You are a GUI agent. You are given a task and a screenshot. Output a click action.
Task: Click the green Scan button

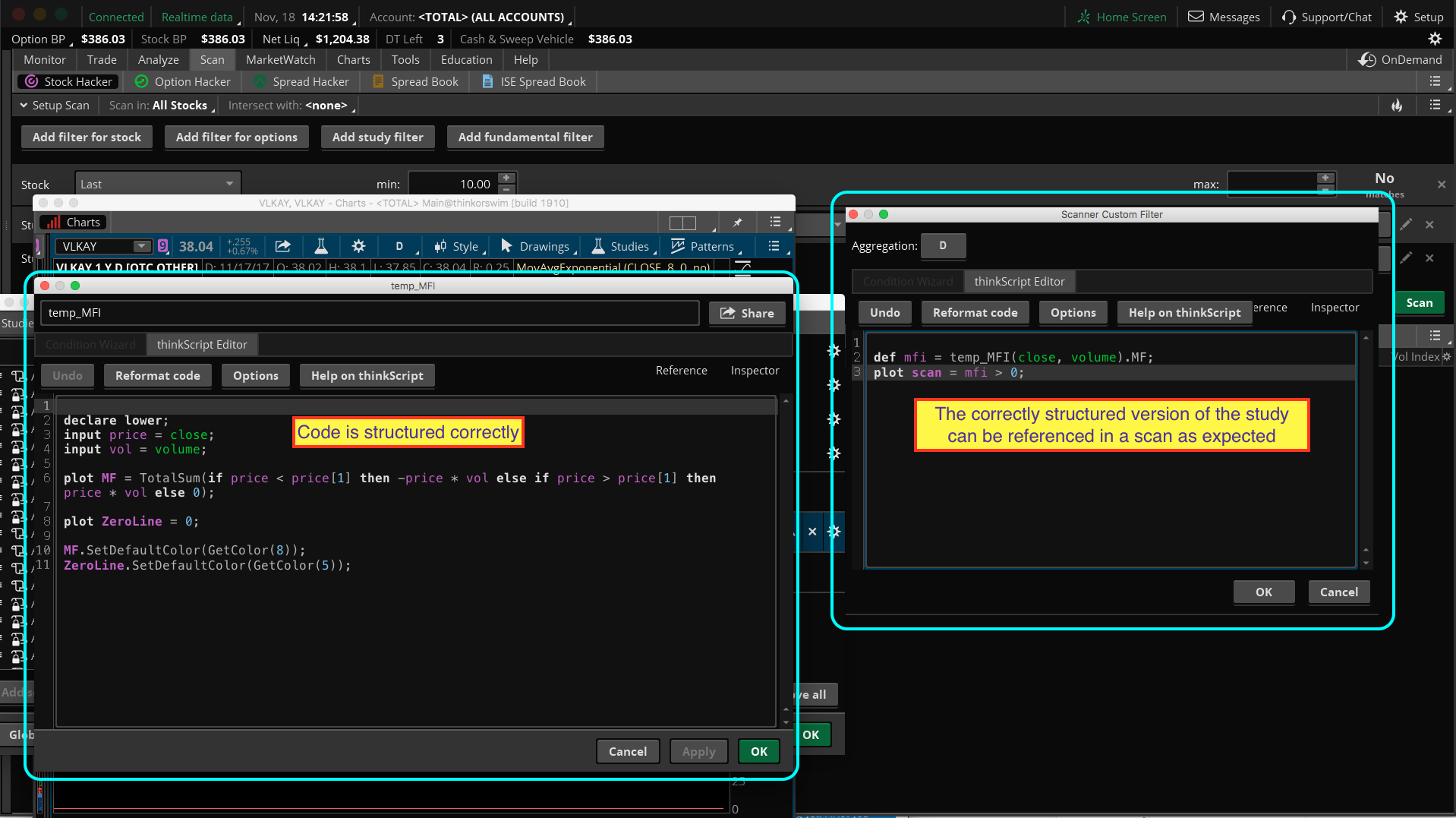click(1420, 302)
